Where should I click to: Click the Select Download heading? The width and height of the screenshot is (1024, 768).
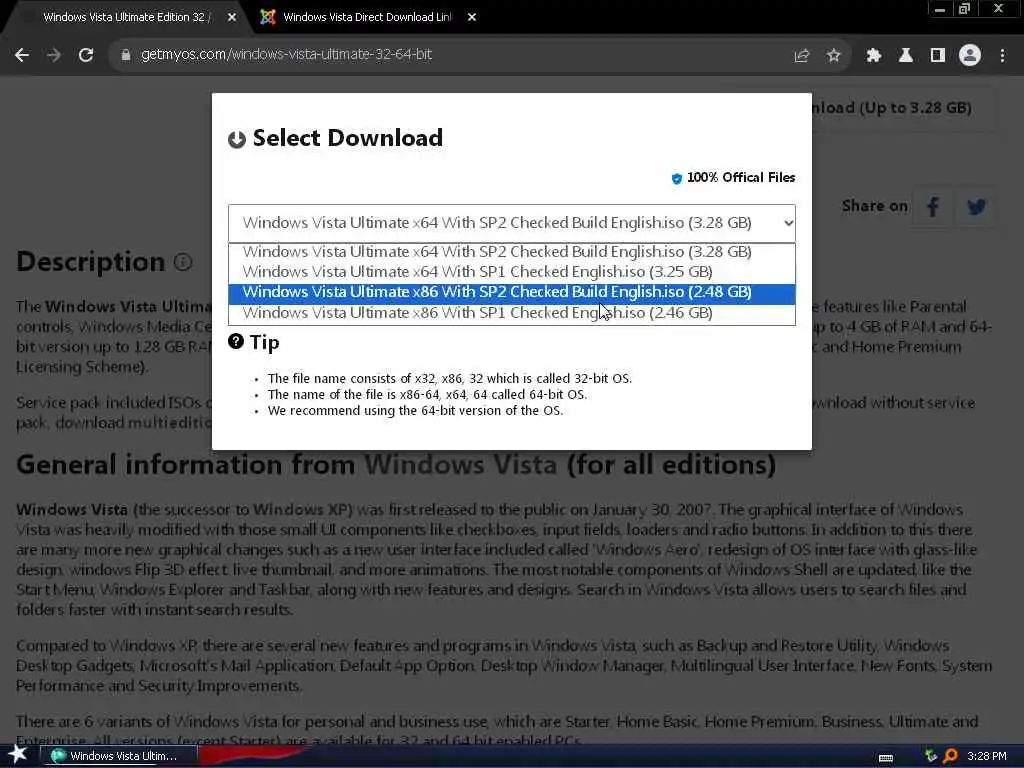click(x=347, y=138)
